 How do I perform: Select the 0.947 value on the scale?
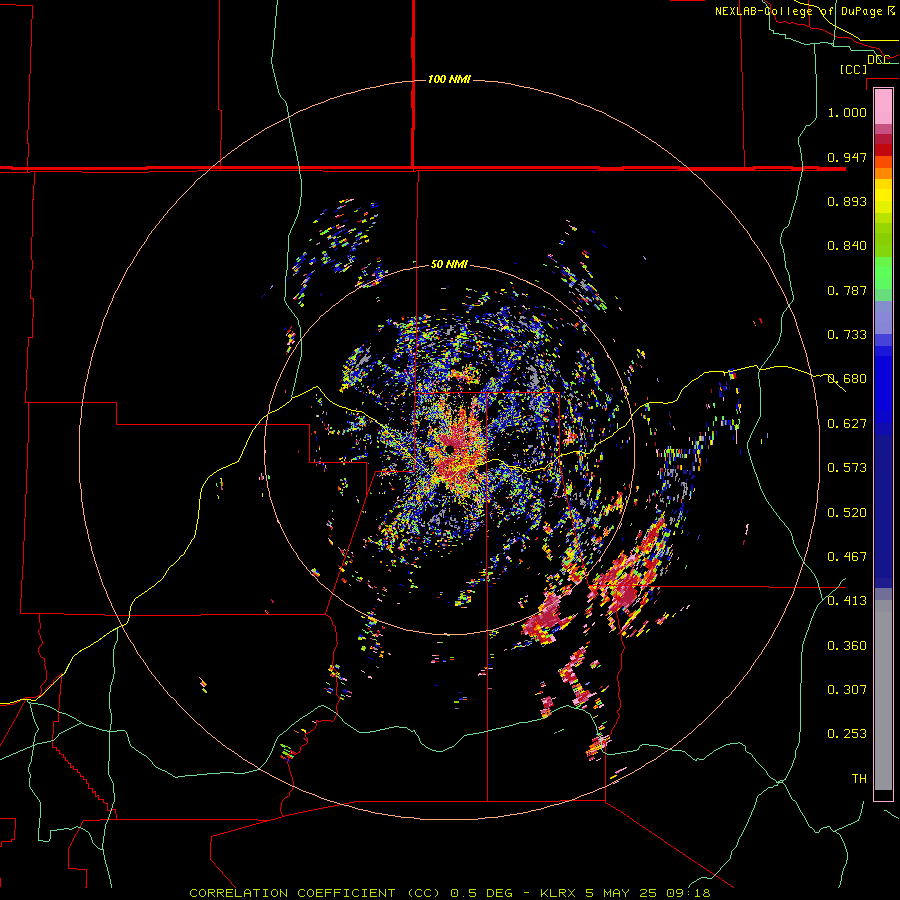[x=847, y=157]
